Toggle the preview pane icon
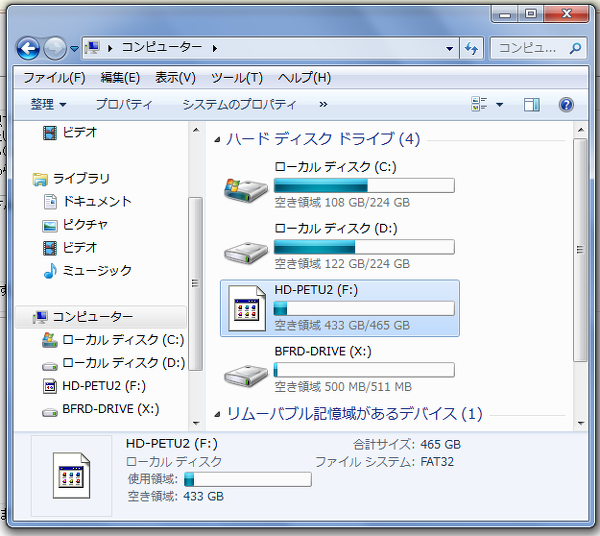The height and width of the screenshot is (536, 600). (x=532, y=104)
